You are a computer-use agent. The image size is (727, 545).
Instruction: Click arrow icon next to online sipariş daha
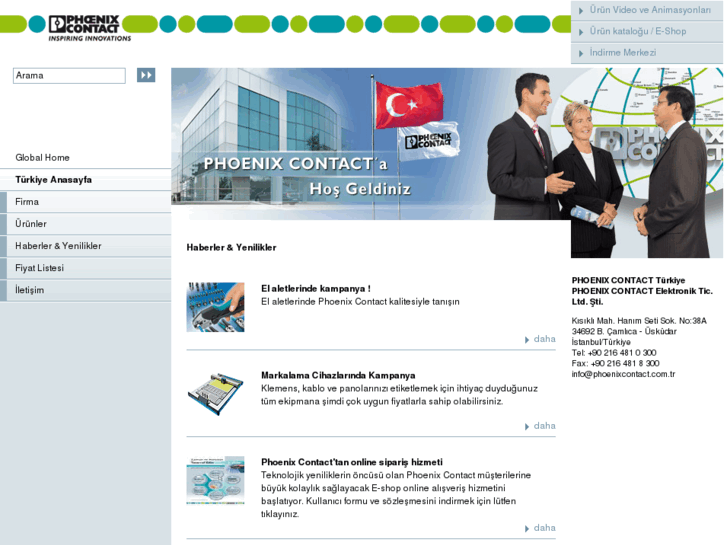(527, 529)
